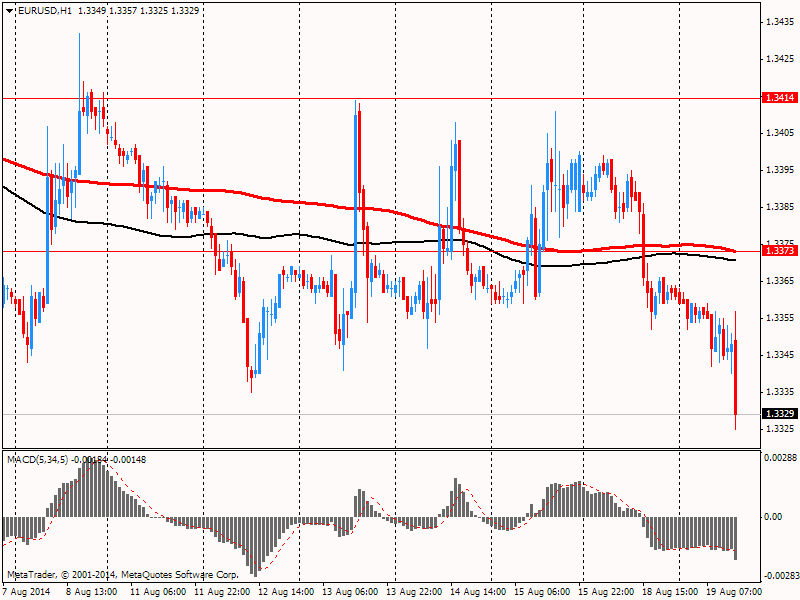Click the 1.3425 price axis label
Viewport: 800px width, 600px height.
pos(781,59)
